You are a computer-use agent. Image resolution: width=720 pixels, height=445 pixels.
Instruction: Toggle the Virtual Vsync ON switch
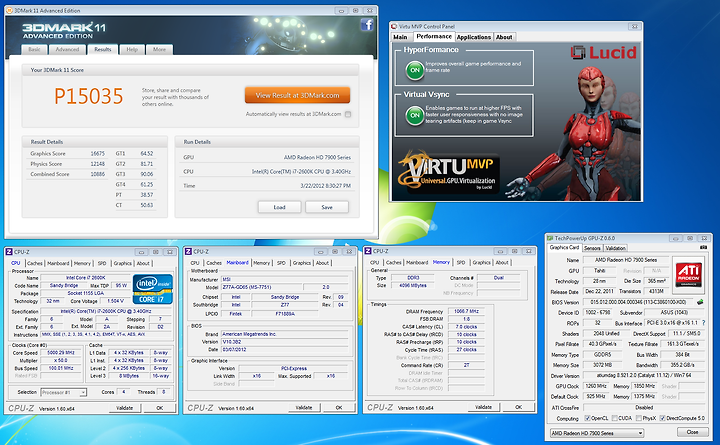(415, 115)
